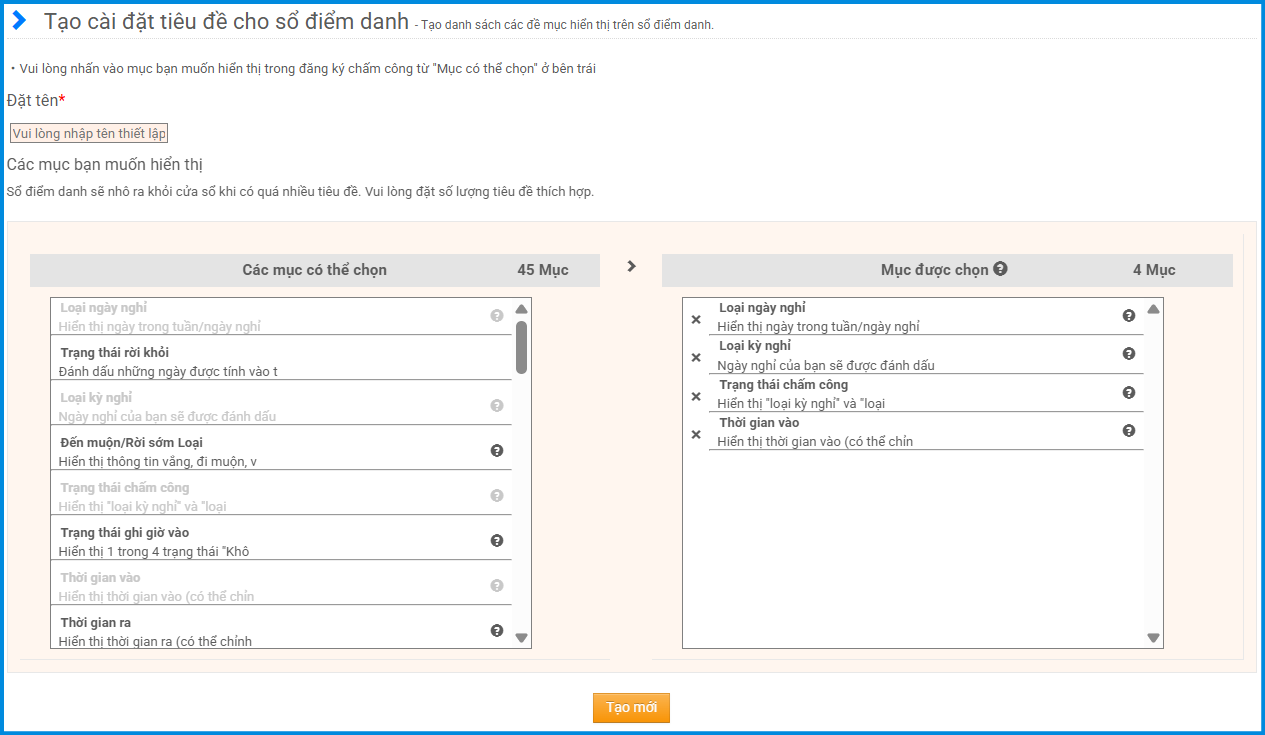Remove Trạng thái chấm công from selected items
The width and height of the screenshot is (1265, 735).
click(x=696, y=397)
